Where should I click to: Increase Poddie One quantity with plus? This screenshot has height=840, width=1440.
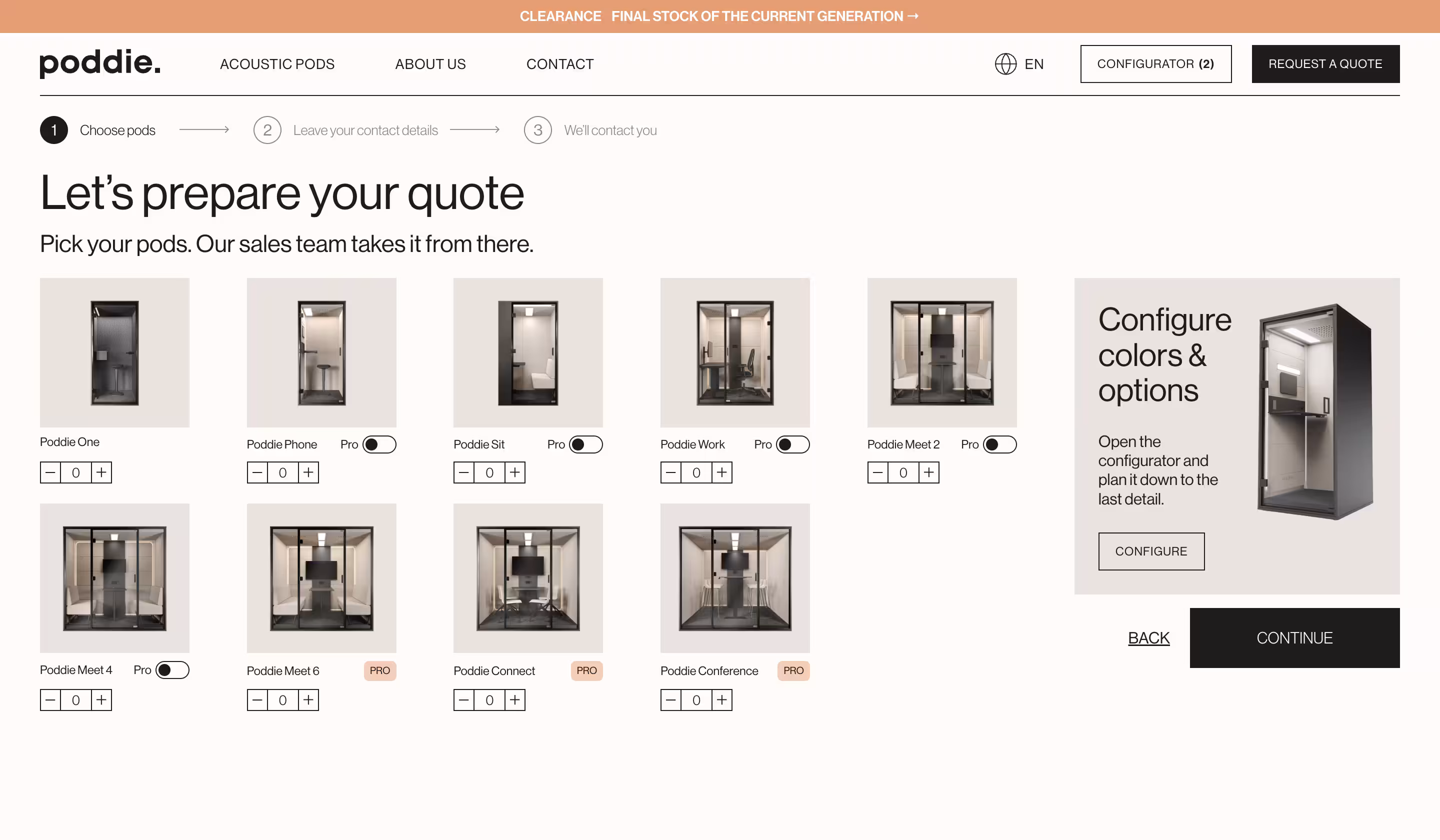tap(101, 472)
